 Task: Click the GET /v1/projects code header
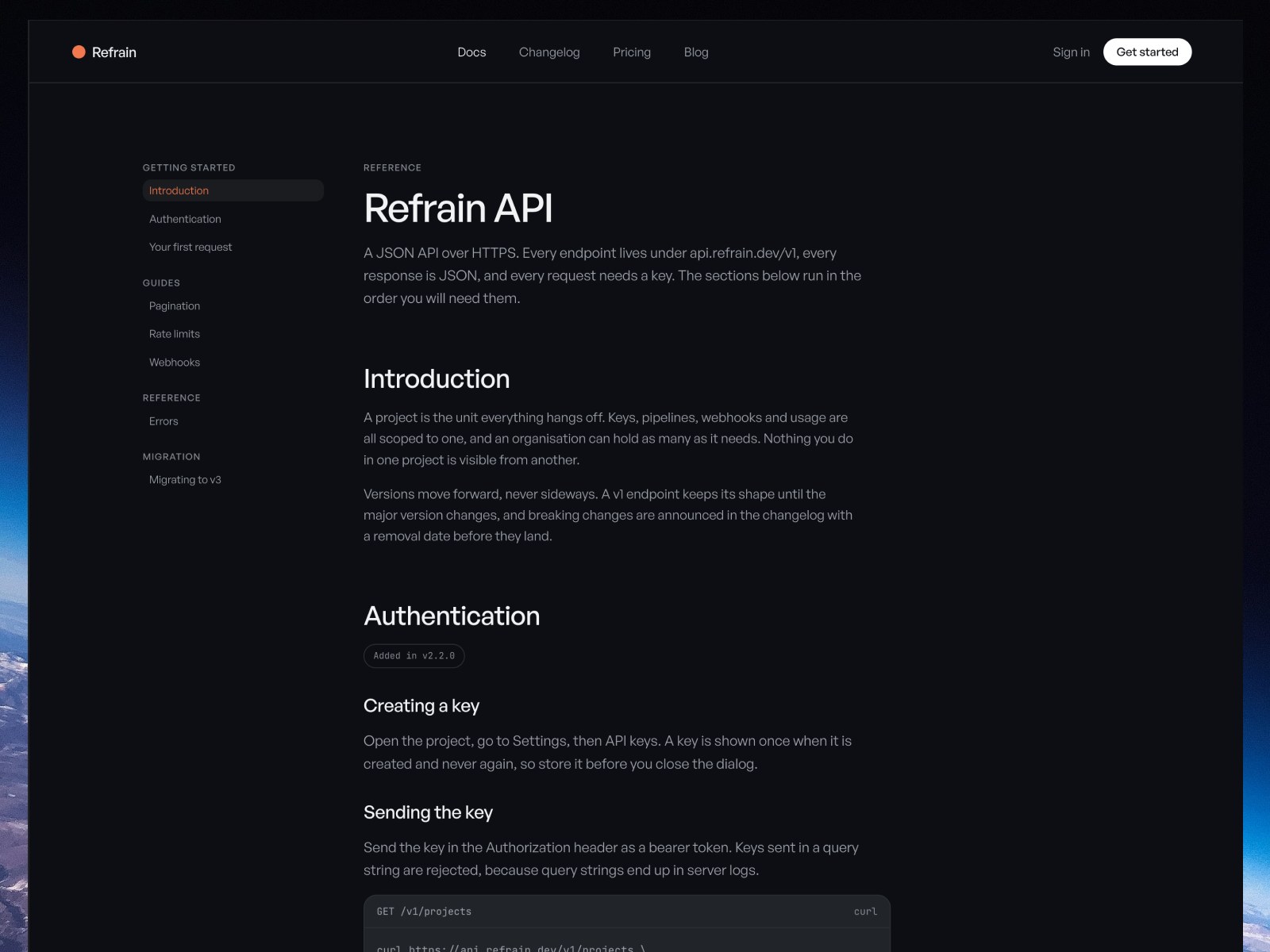coord(424,912)
